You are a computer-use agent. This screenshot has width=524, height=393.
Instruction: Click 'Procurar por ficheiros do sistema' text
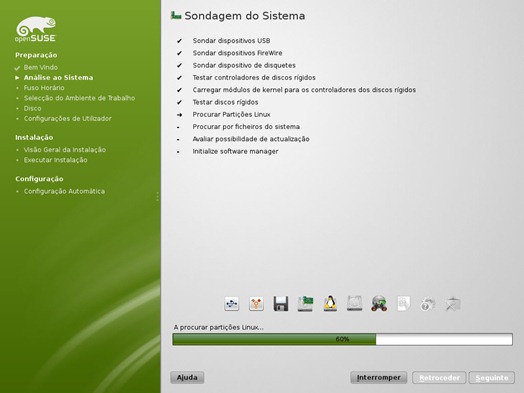point(246,127)
